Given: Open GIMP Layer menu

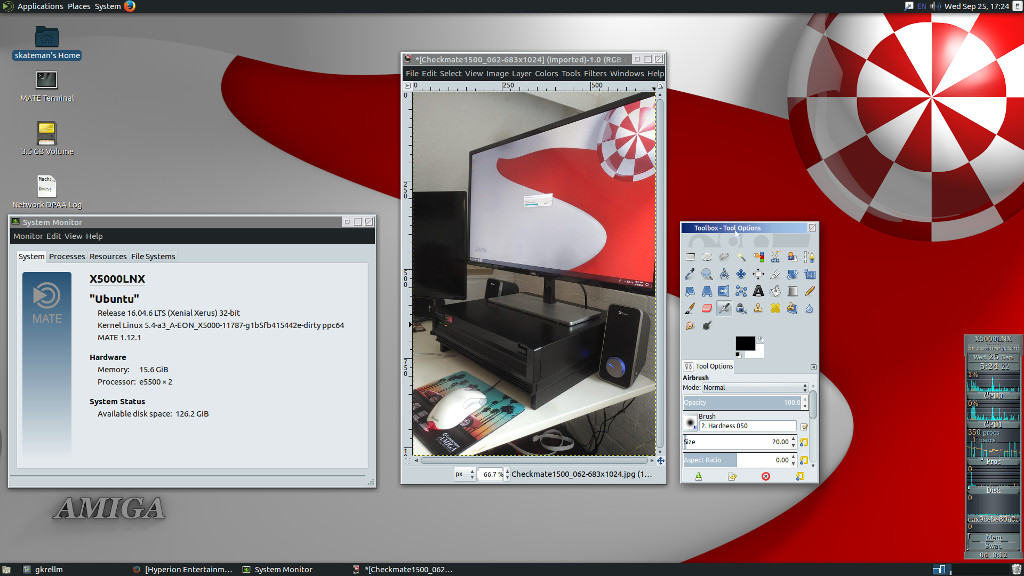Looking at the screenshot, I should 521,74.
